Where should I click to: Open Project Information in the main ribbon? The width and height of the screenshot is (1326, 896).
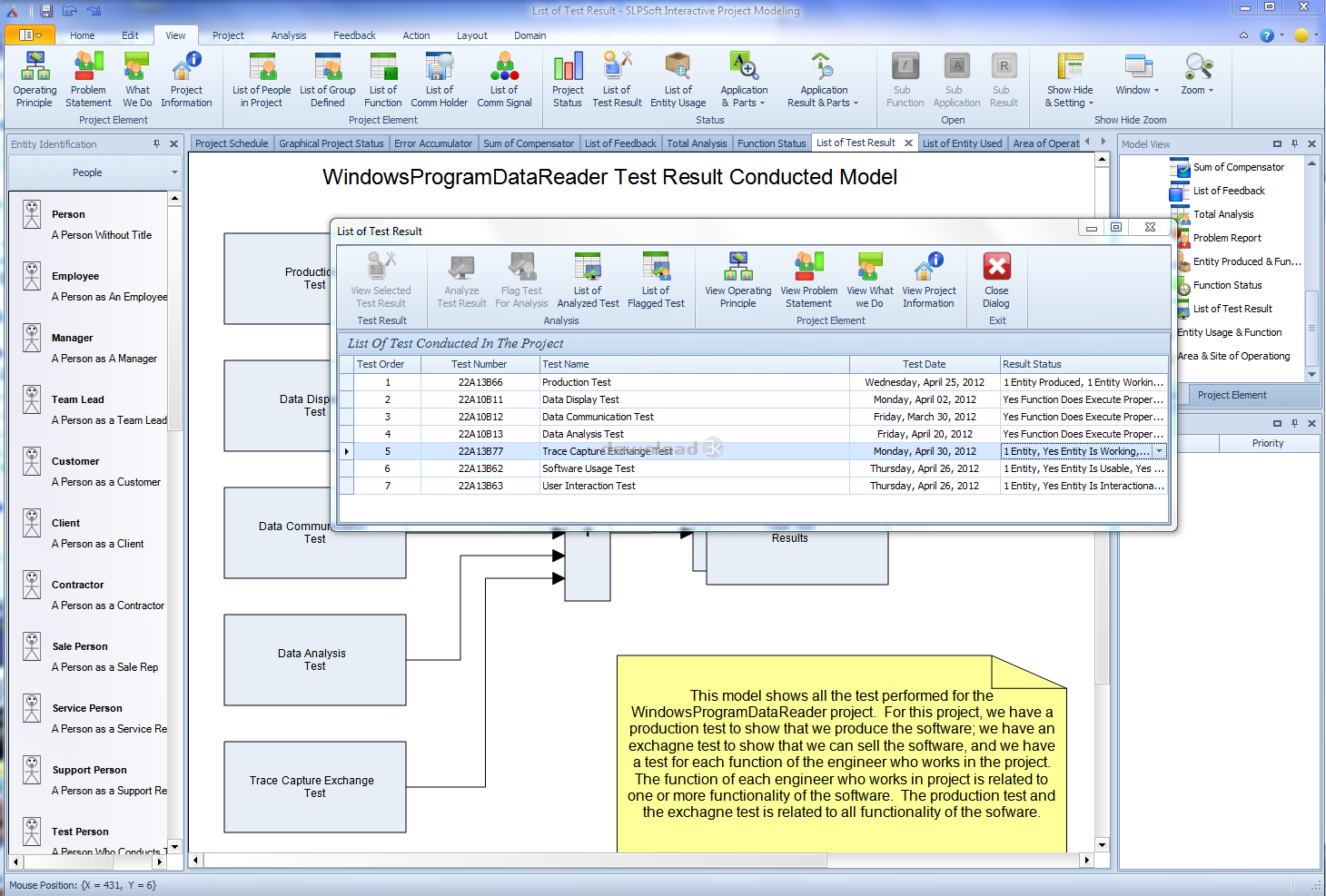pyautogui.click(x=186, y=80)
